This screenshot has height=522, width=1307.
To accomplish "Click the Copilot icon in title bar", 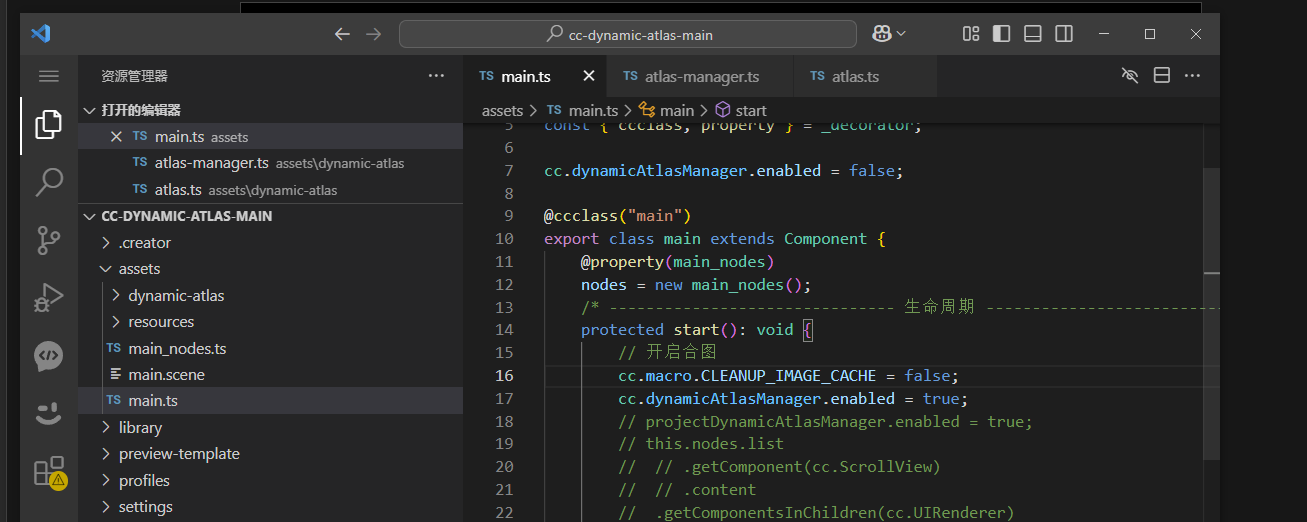I will [882, 34].
